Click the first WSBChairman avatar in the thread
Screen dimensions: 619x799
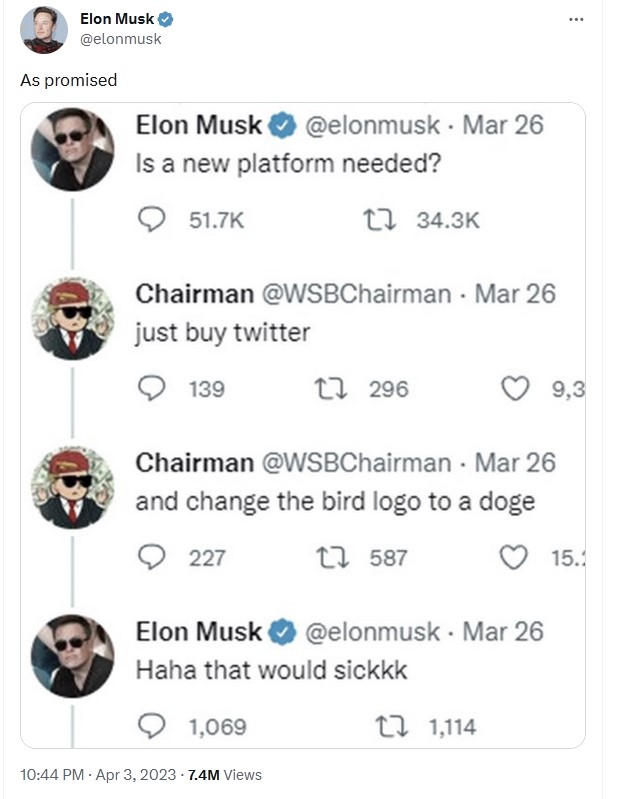(73, 318)
